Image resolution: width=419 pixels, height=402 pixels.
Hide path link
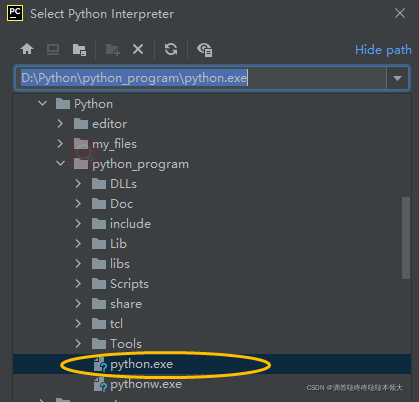[x=383, y=50]
